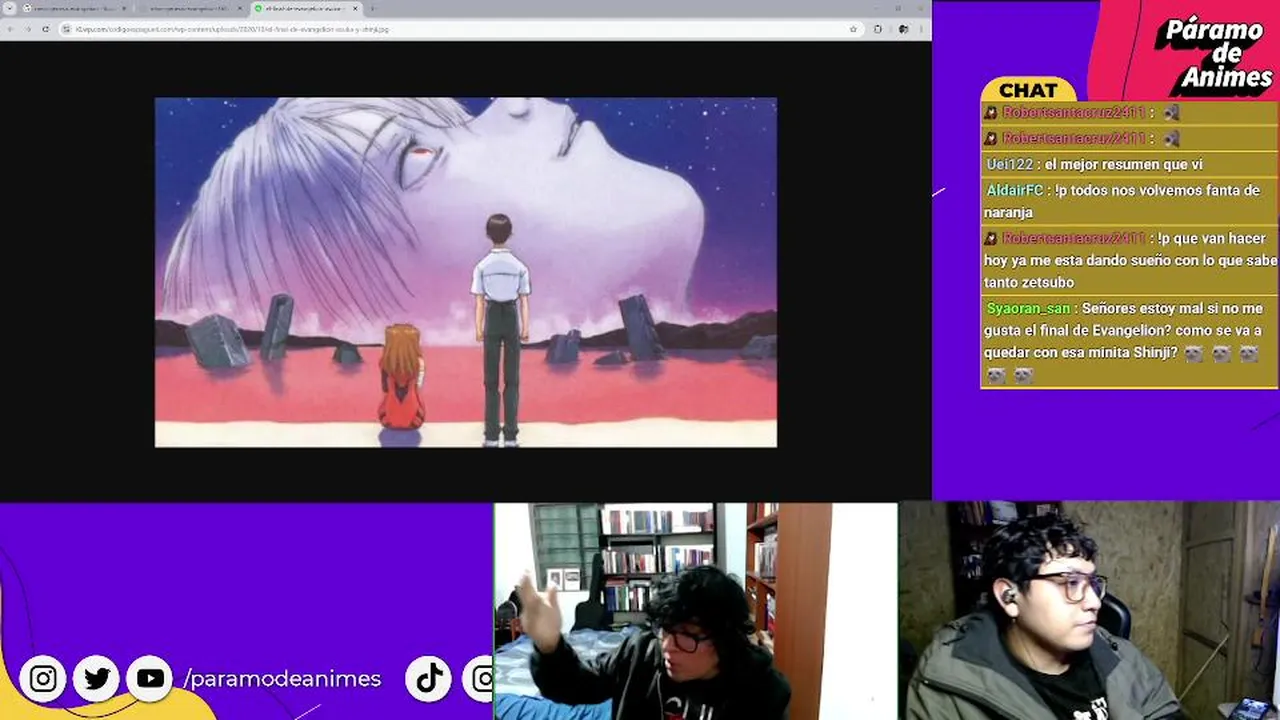Click the CHAT header label

(1028, 90)
